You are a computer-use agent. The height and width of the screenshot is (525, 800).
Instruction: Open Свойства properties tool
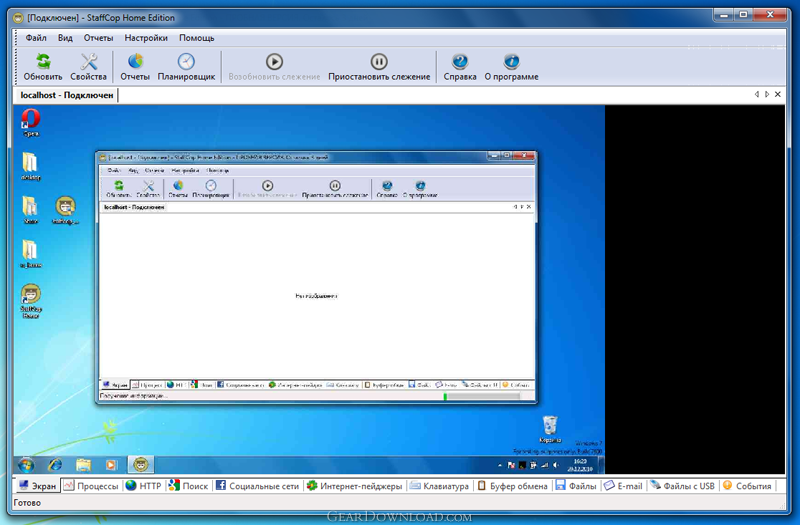(x=88, y=67)
